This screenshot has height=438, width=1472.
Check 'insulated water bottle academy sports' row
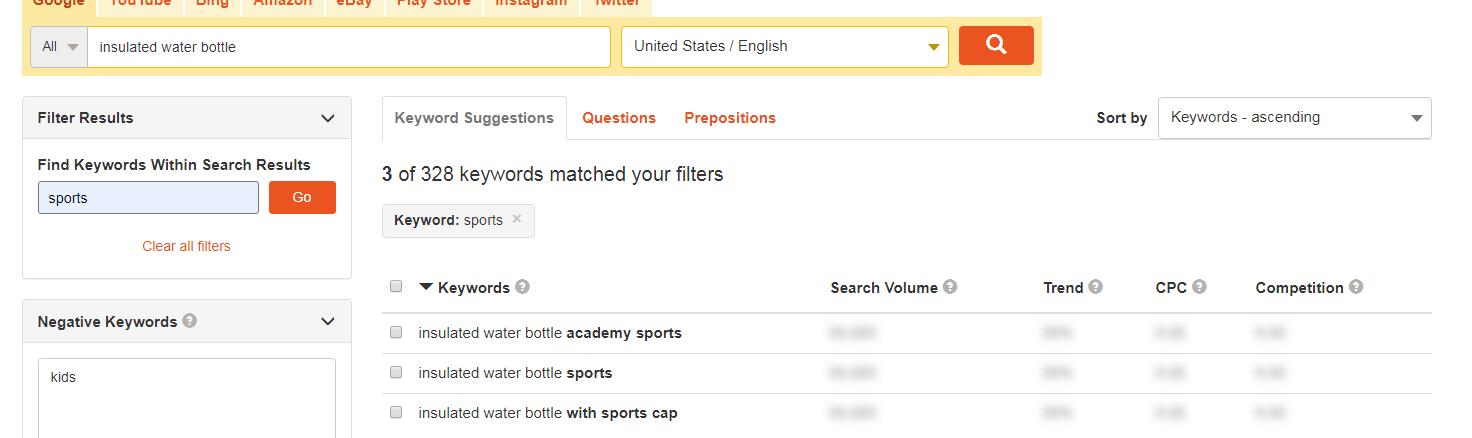click(x=396, y=332)
